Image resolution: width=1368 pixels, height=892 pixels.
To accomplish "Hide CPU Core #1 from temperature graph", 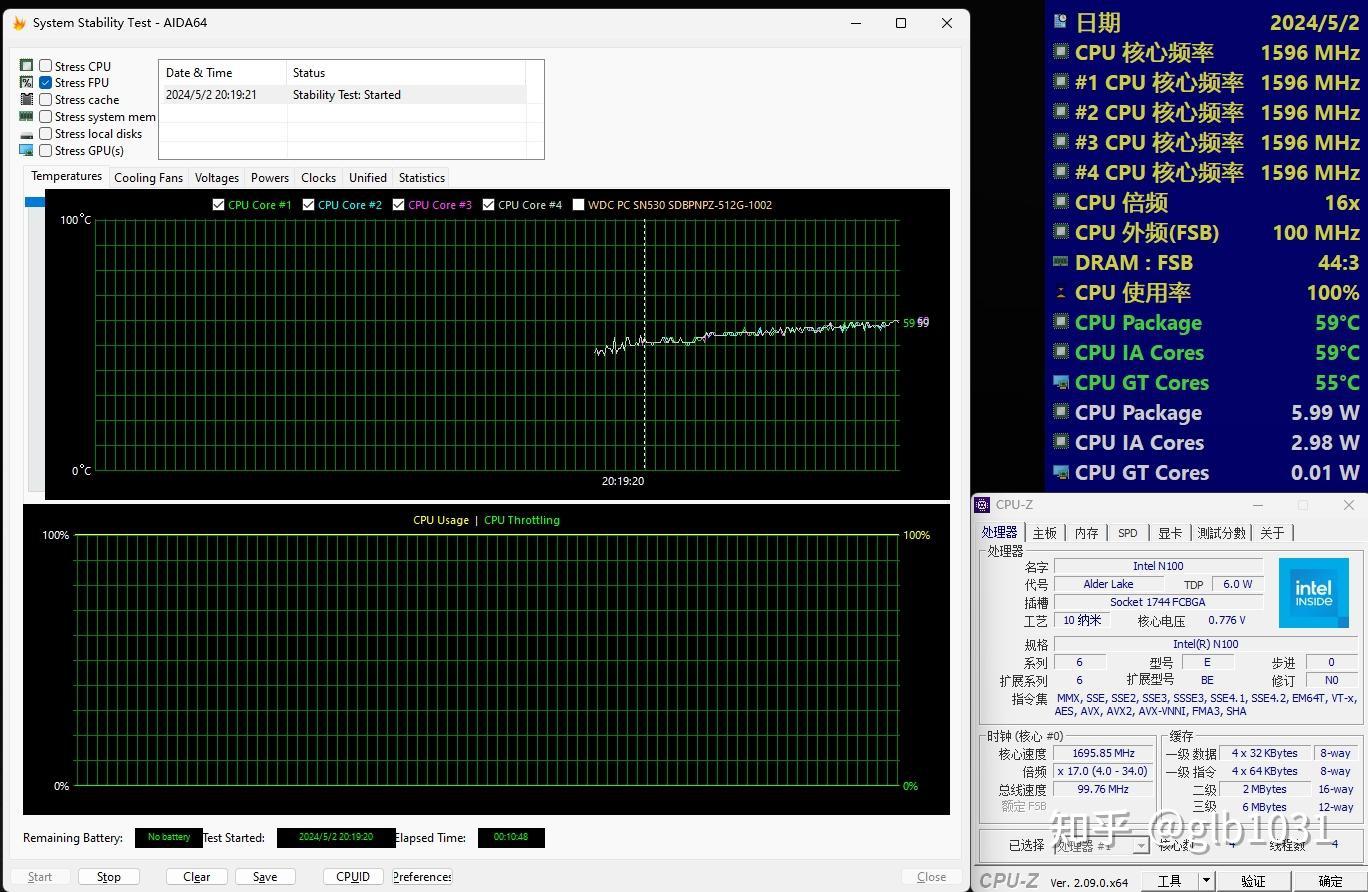I will click(219, 205).
